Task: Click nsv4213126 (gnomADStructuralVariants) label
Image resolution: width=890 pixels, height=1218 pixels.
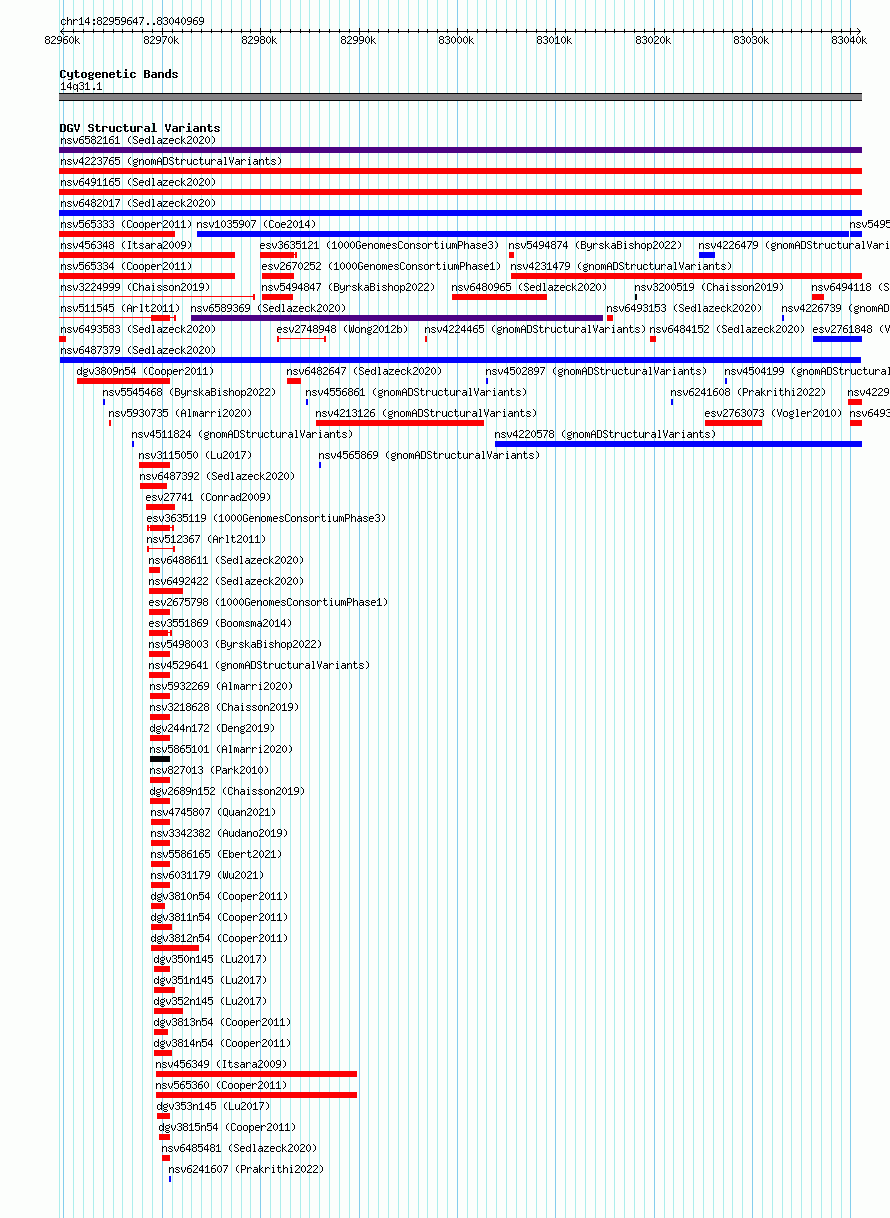Action: [426, 413]
